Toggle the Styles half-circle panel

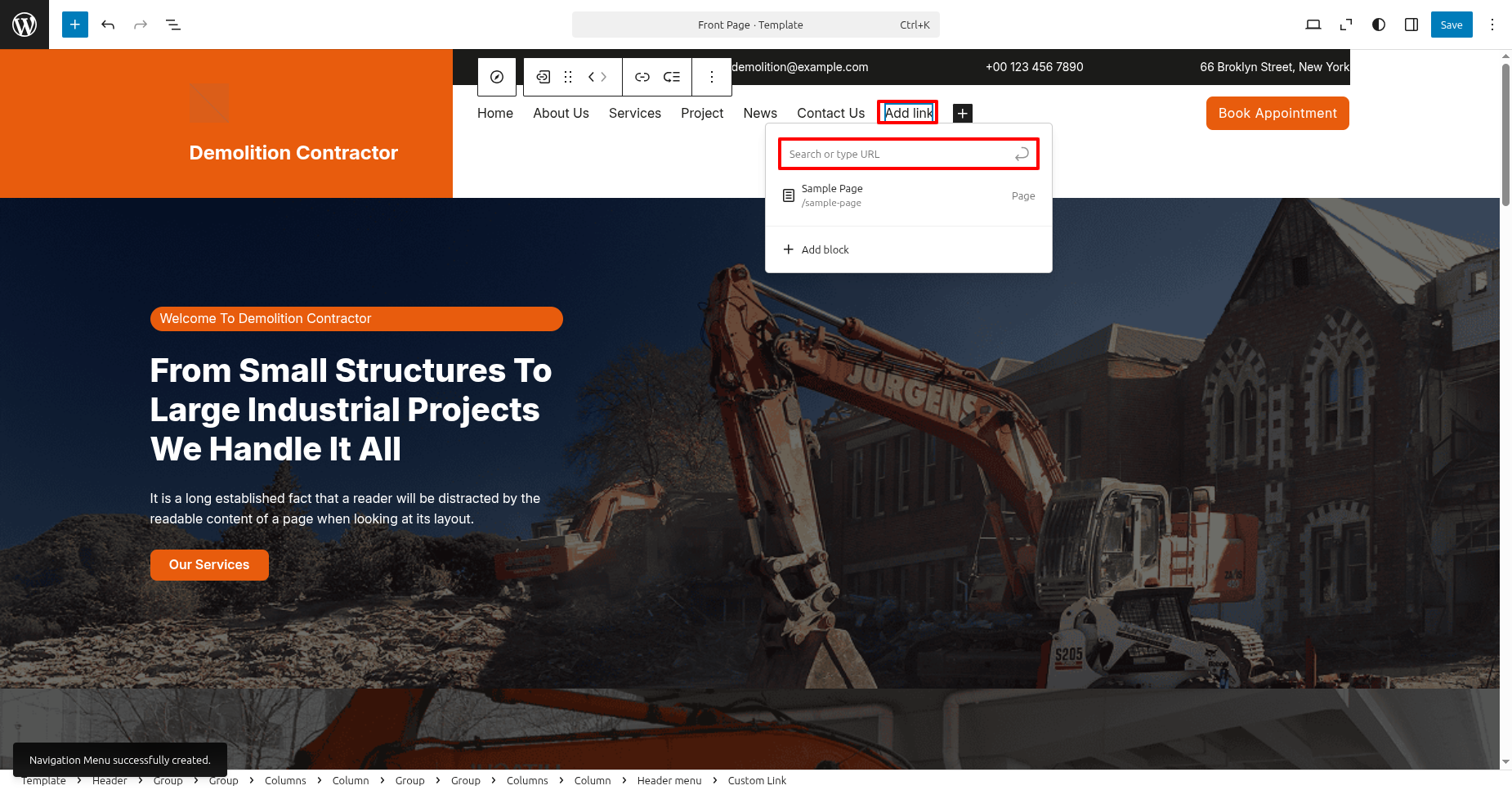point(1379,25)
